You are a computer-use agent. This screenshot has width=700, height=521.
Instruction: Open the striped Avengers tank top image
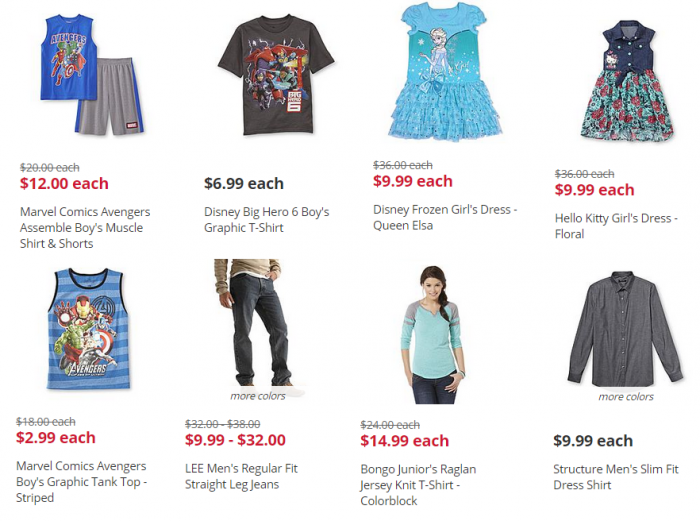[89, 329]
